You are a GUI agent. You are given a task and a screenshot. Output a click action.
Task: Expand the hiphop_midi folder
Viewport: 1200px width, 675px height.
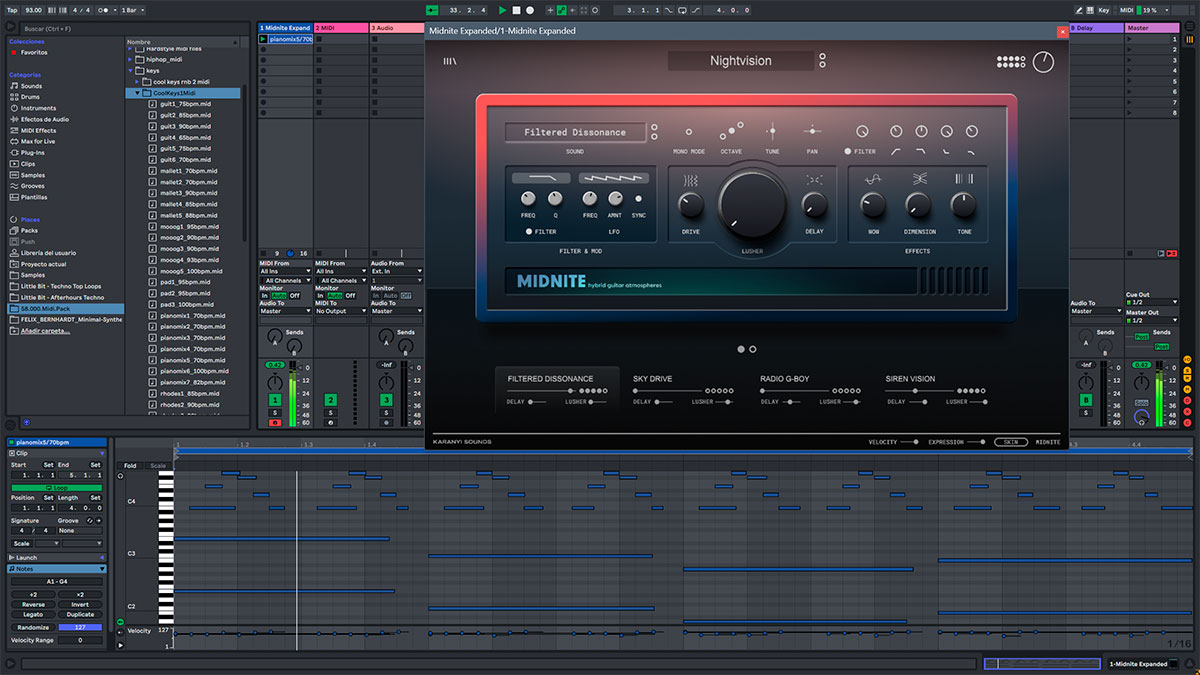click(x=130, y=59)
